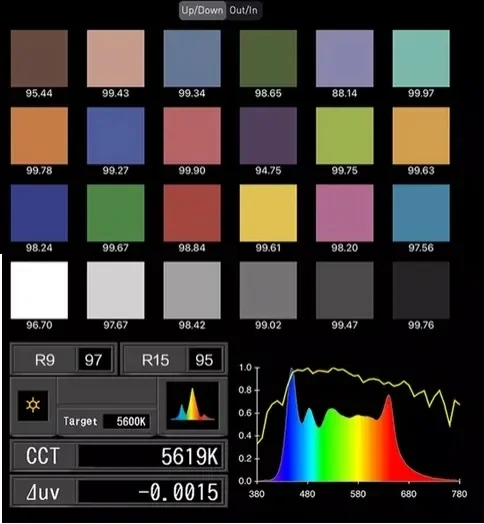Select the dark purple swatch labeled 94.75
This screenshot has height=524, width=484.
268,136
